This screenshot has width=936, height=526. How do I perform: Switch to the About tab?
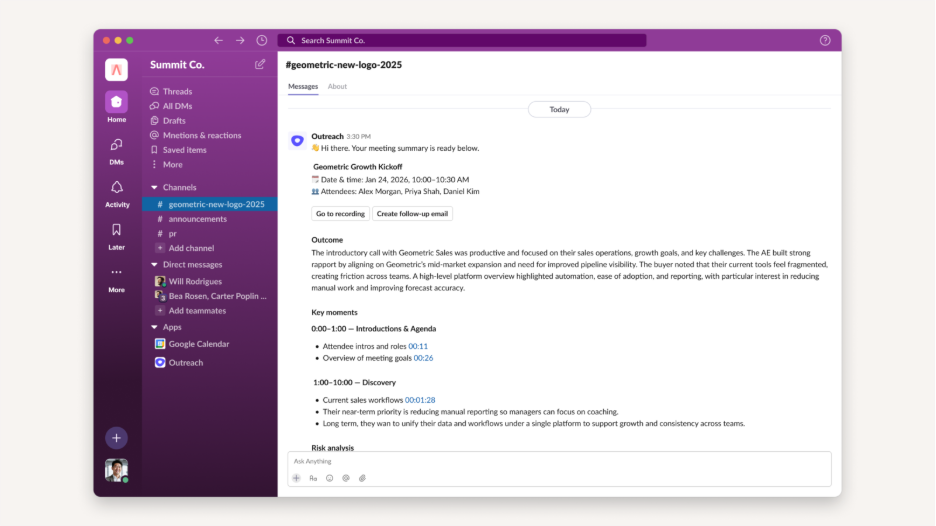click(x=337, y=87)
